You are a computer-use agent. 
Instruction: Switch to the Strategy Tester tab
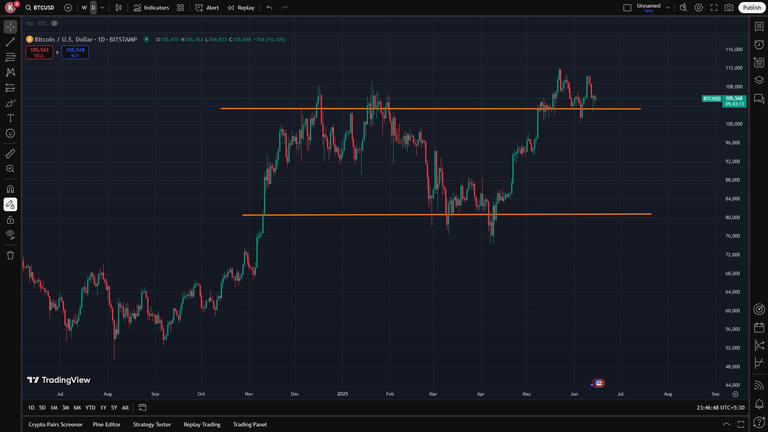click(152, 425)
